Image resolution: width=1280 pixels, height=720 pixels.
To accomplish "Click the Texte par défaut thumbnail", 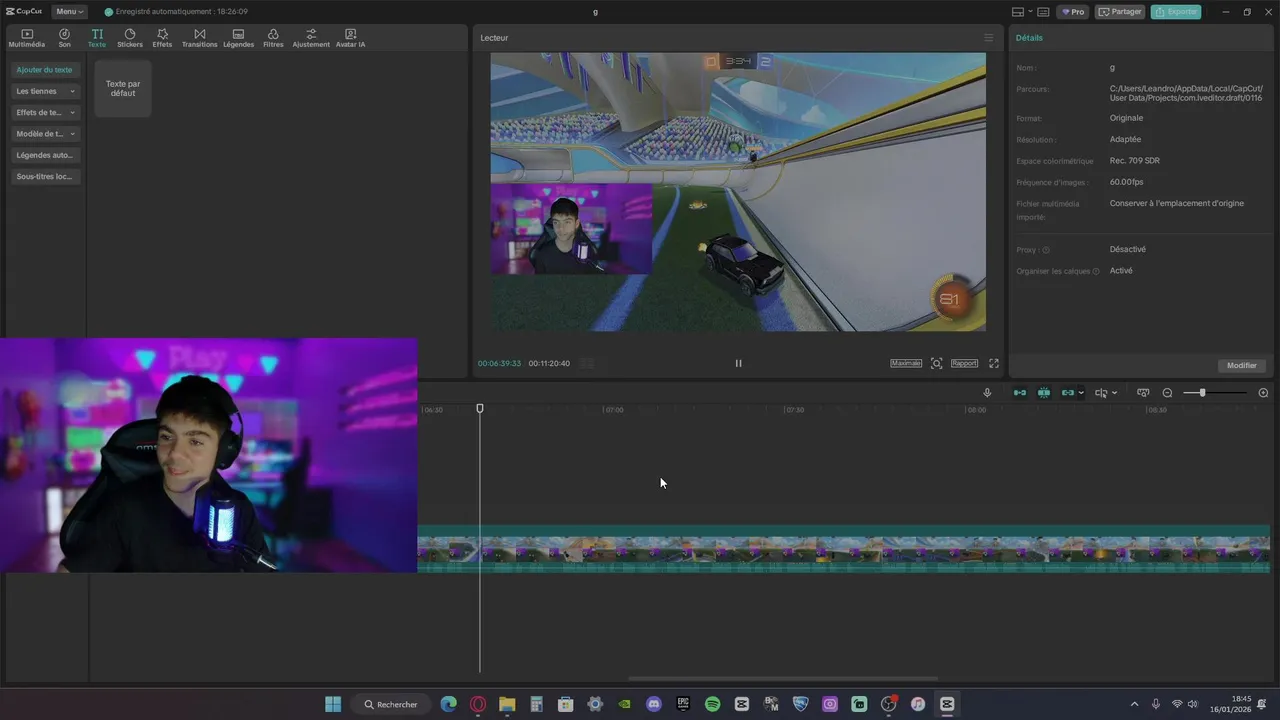I will tap(123, 88).
